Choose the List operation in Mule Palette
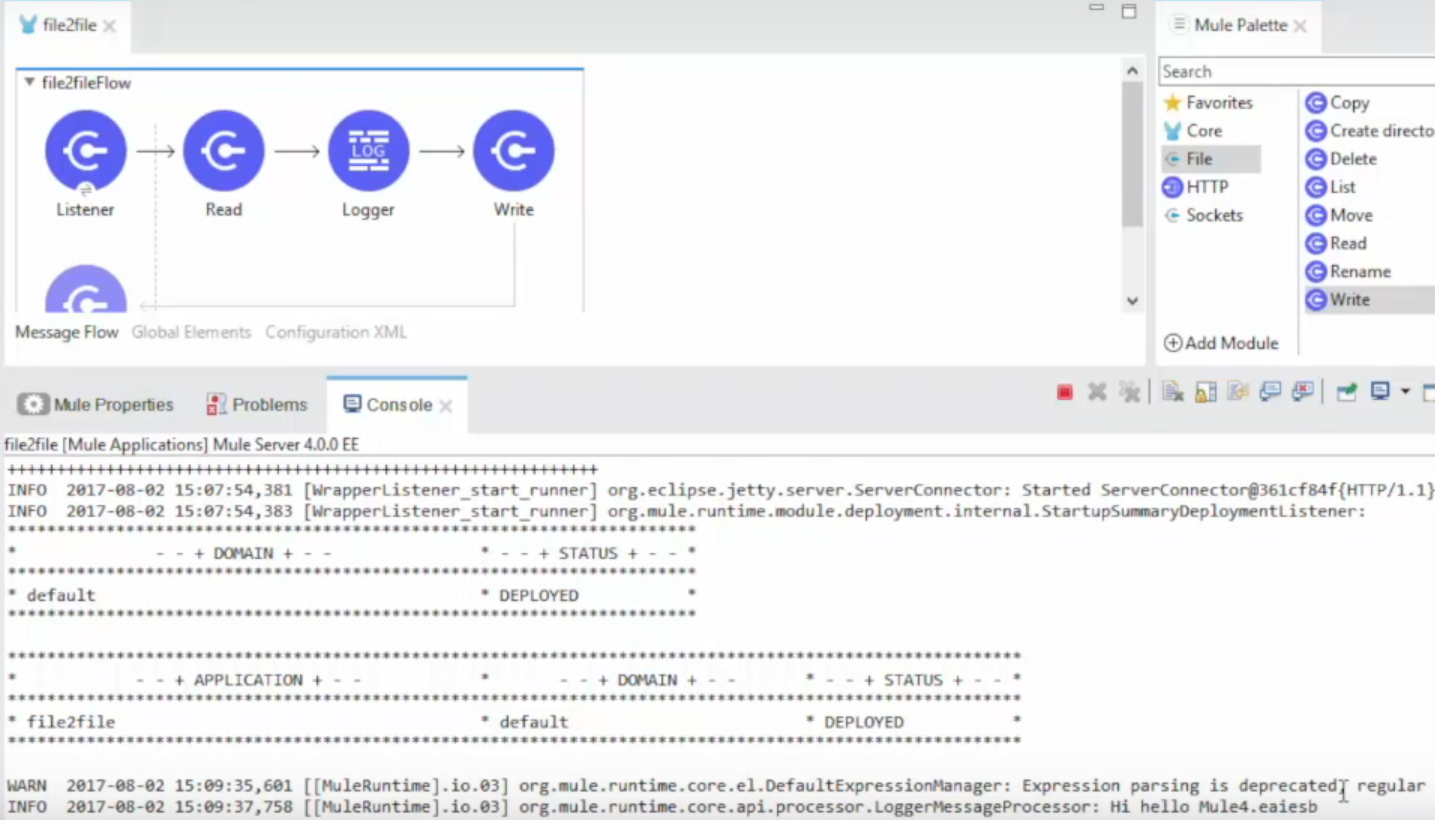 click(x=1331, y=187)
